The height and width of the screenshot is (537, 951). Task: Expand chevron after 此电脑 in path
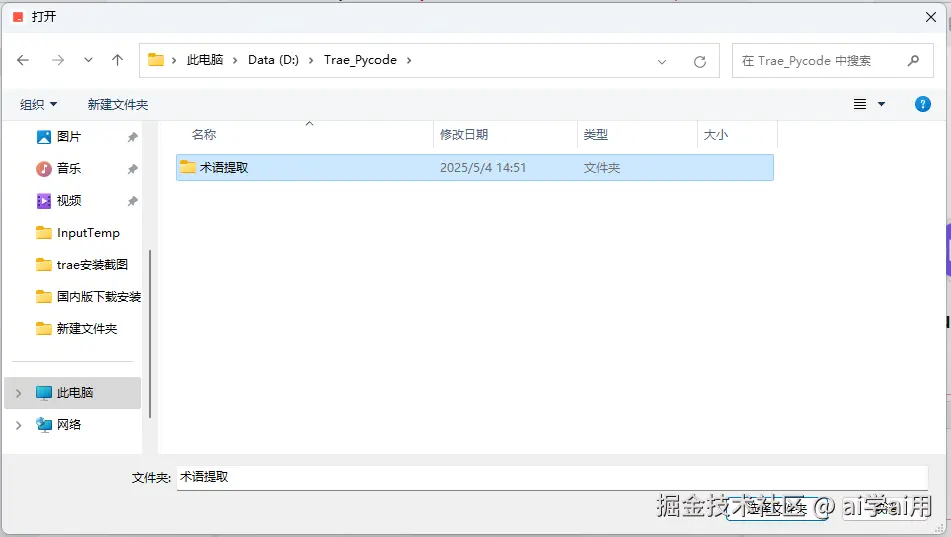click(235, 60)
